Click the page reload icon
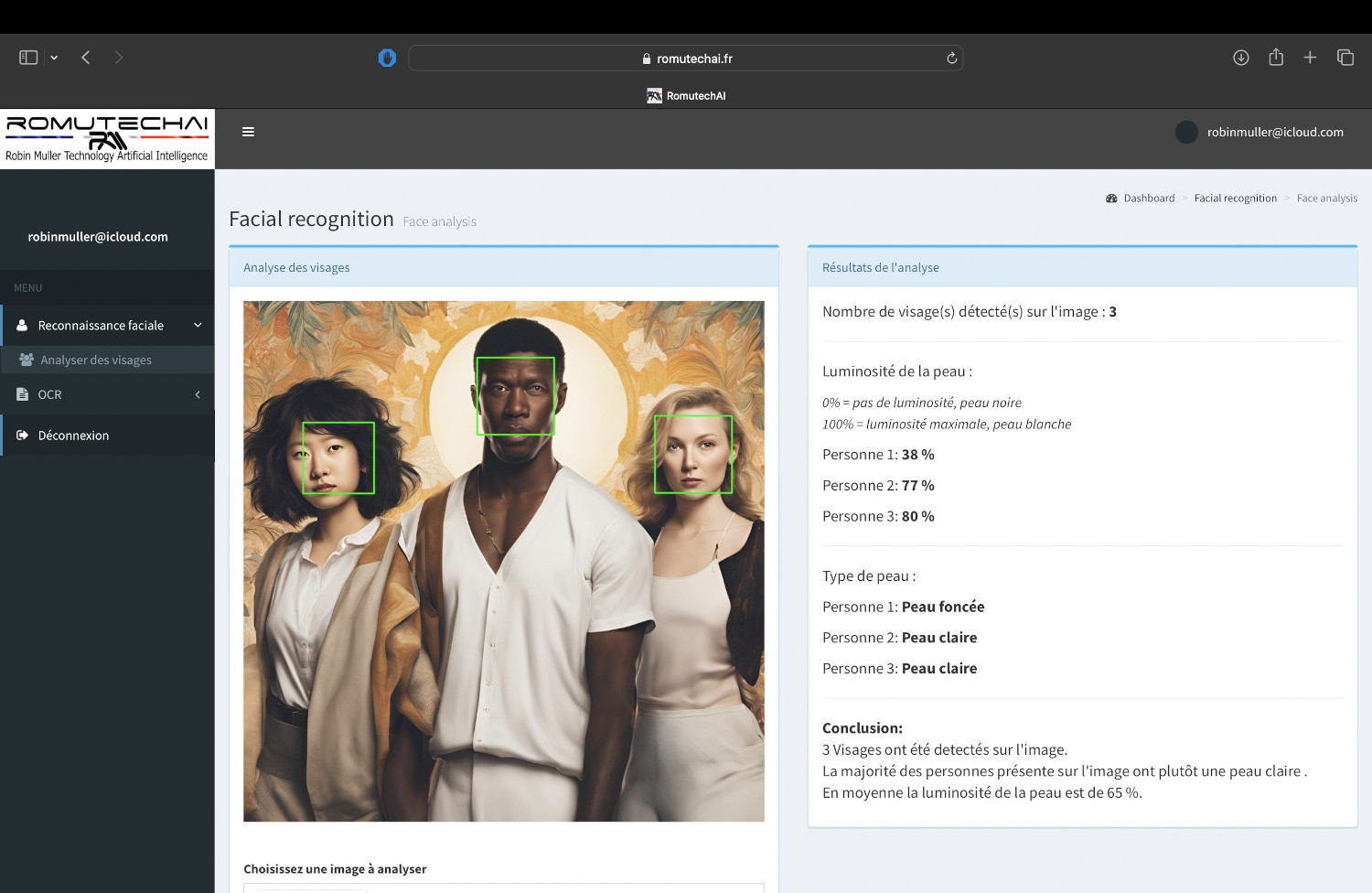1372x893 pixels. (x=951, y=59)
